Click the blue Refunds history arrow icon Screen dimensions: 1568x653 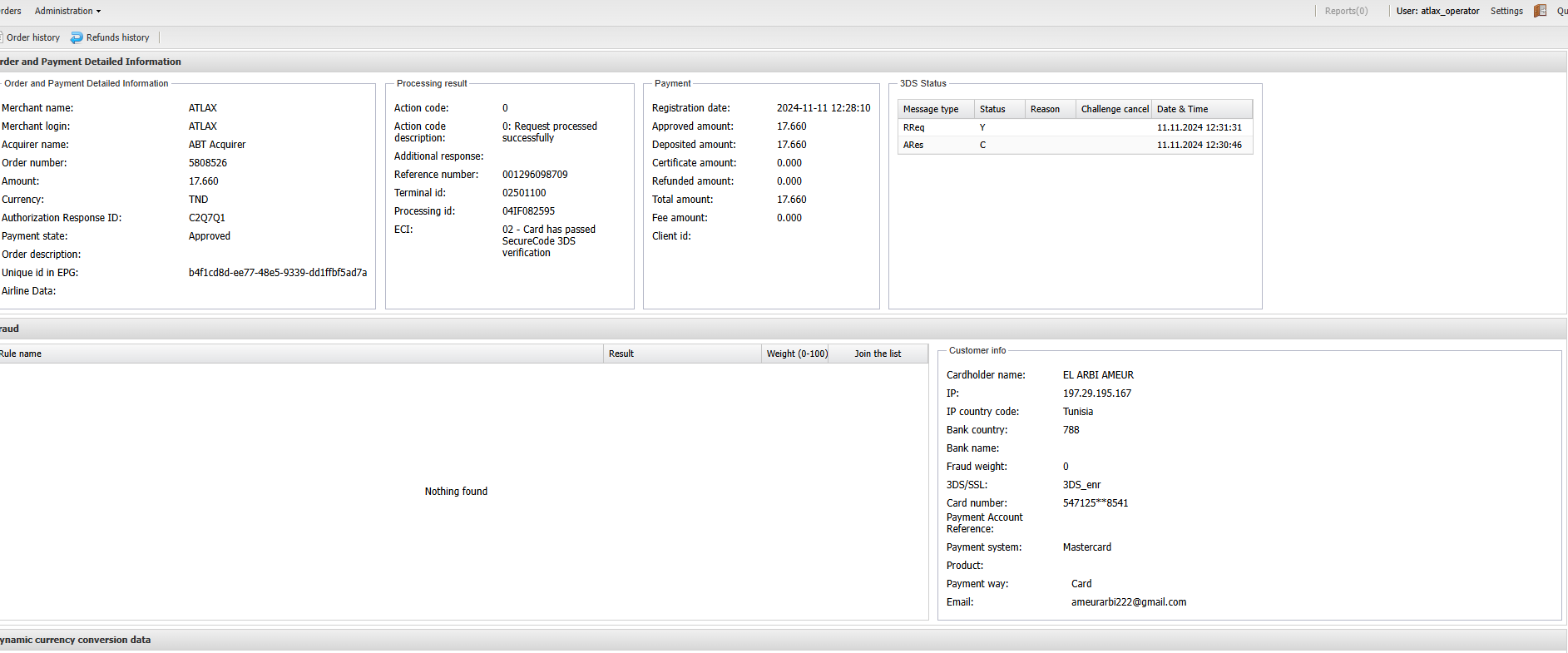click(x=77, y=37)
